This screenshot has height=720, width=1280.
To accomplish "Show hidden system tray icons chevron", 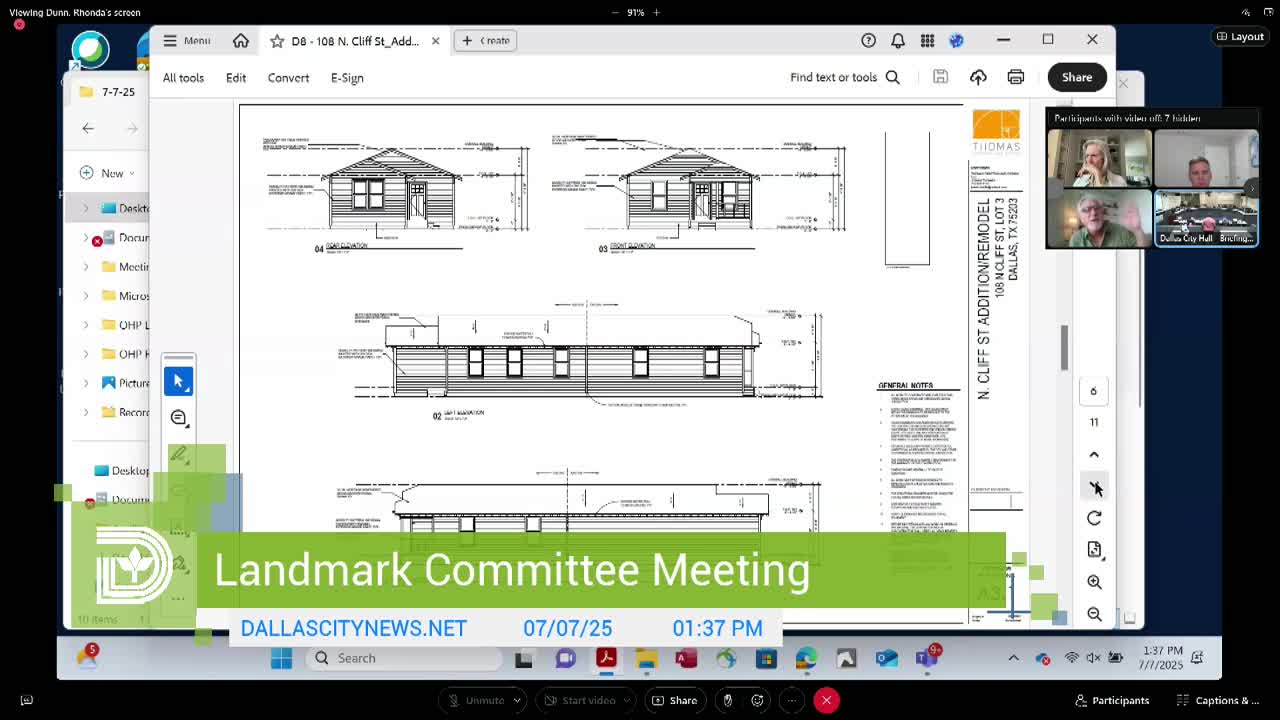I will tap(1013, 658).
